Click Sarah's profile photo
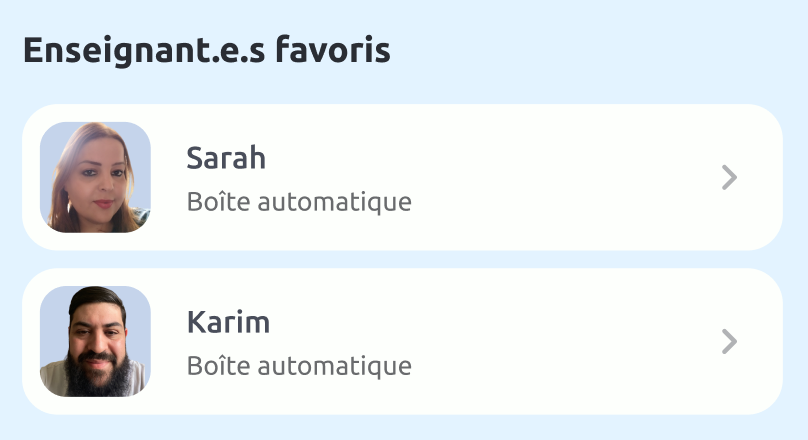The image size is (808, 440). point(95,177)
